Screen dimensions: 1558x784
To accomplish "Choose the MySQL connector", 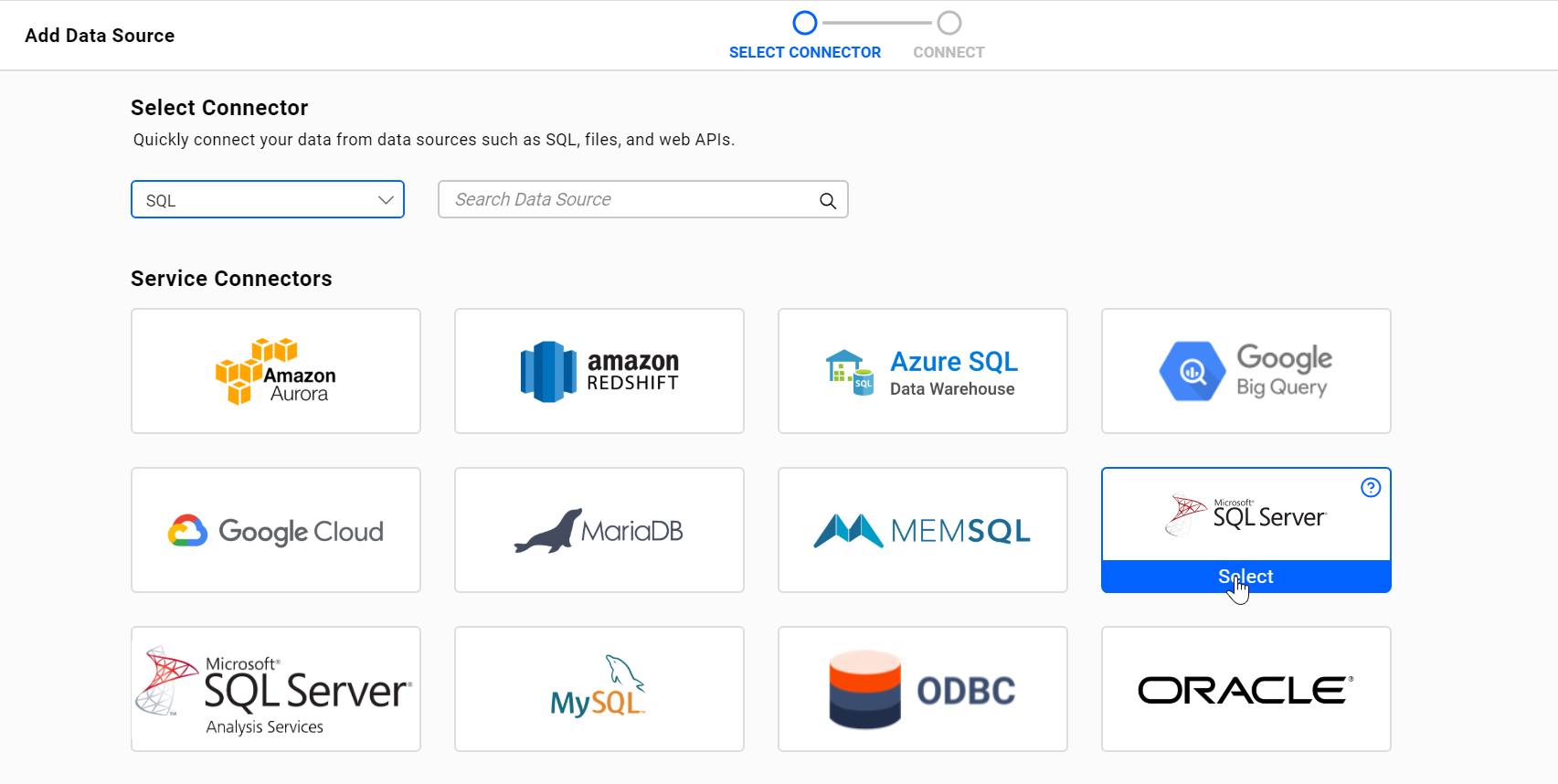I will tap(599, 689).
